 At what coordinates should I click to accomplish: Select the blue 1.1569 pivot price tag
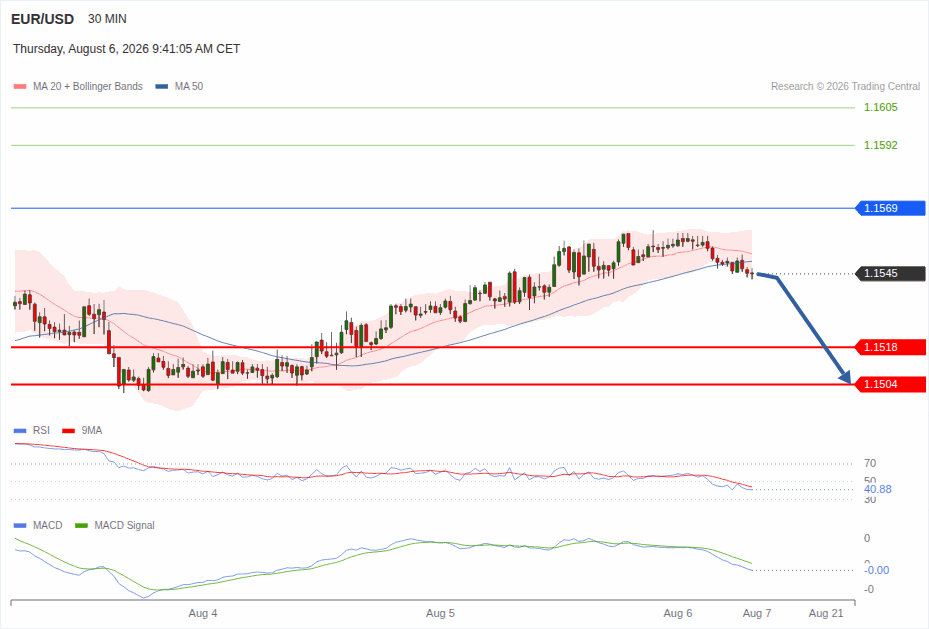(x=890, y=208)
